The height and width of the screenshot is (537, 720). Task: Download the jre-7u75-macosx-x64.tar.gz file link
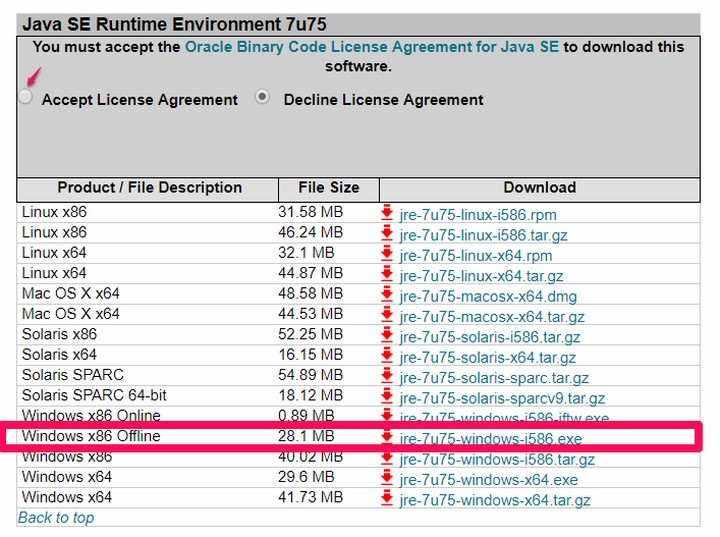(x=491, y=317)
